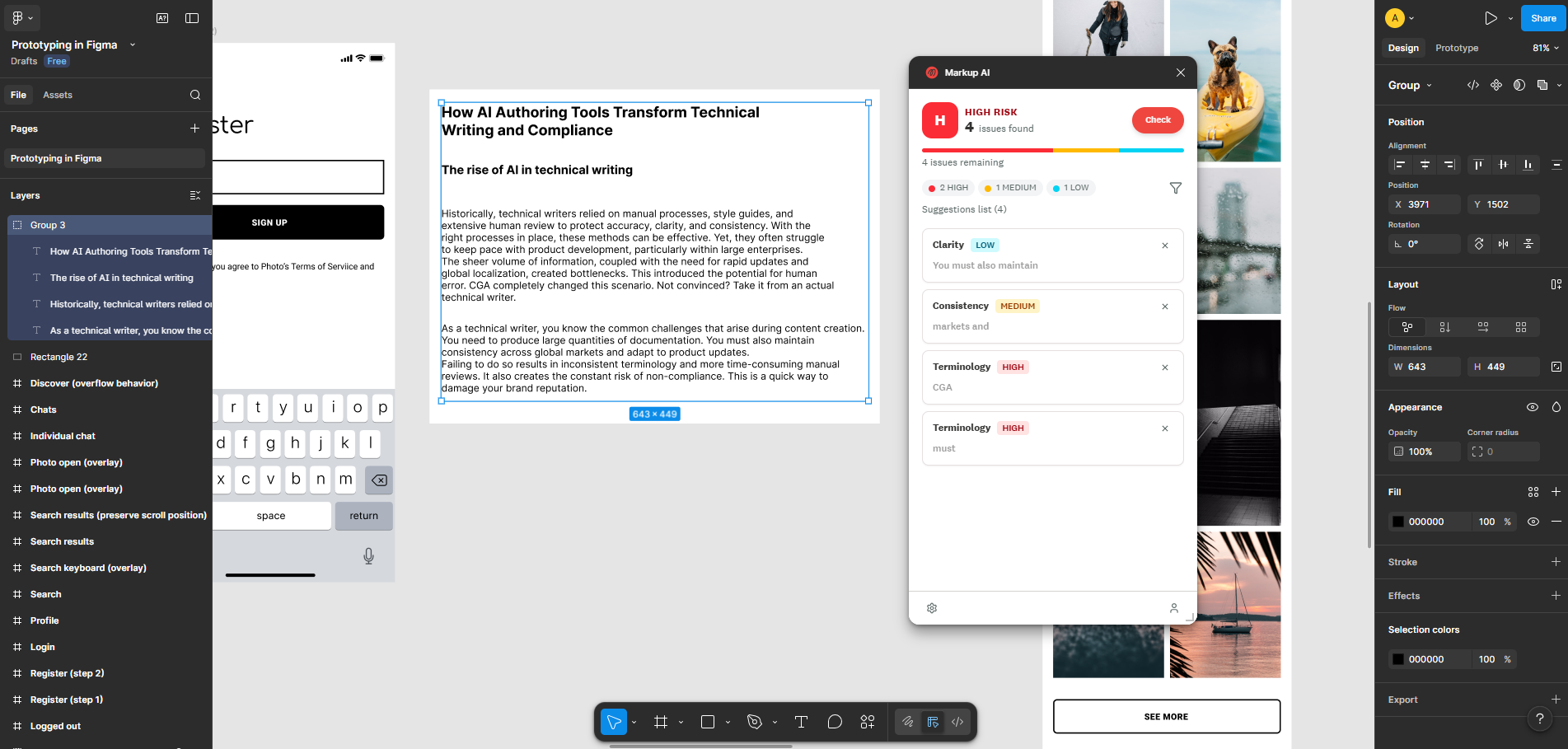Switch to the Design tab

point(1403,48)
